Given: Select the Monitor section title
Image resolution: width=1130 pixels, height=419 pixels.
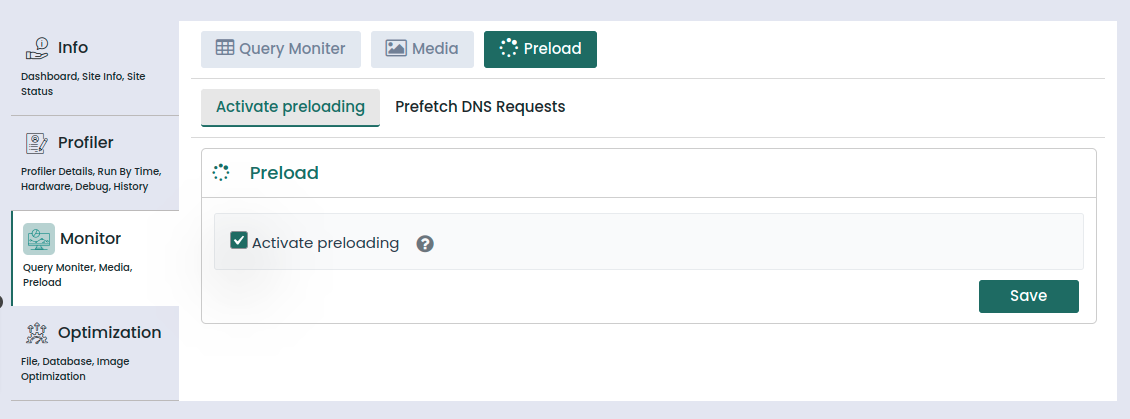Looking at the screenshot, I should pyautogui.click(x=90, y=239).
